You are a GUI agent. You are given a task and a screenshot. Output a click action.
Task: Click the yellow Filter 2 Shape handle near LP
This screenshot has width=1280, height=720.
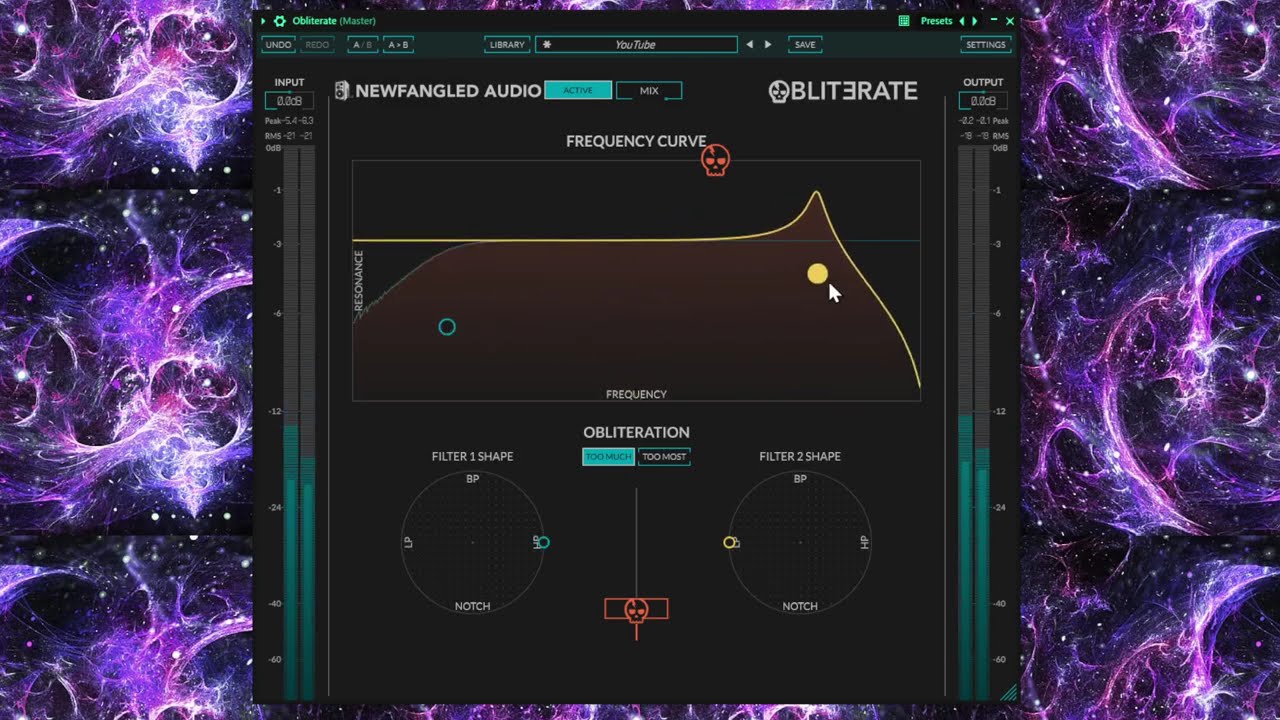[729, 542]
